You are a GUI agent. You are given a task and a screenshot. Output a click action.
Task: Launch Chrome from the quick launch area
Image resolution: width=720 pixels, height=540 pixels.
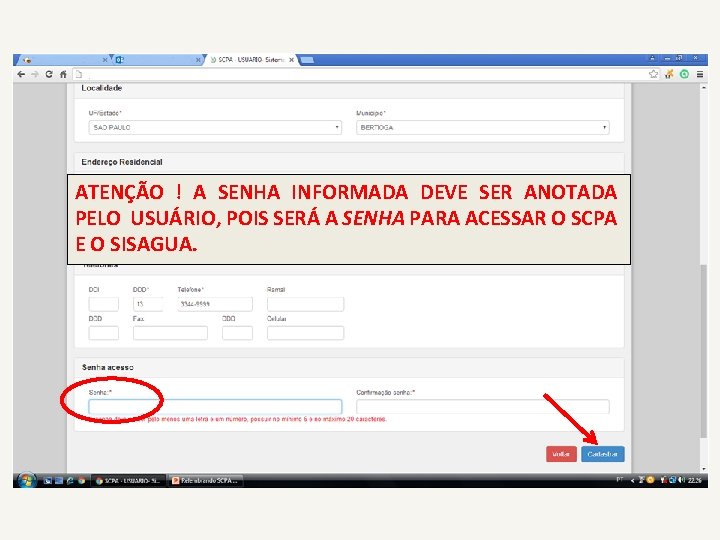(x=82, y=481)
